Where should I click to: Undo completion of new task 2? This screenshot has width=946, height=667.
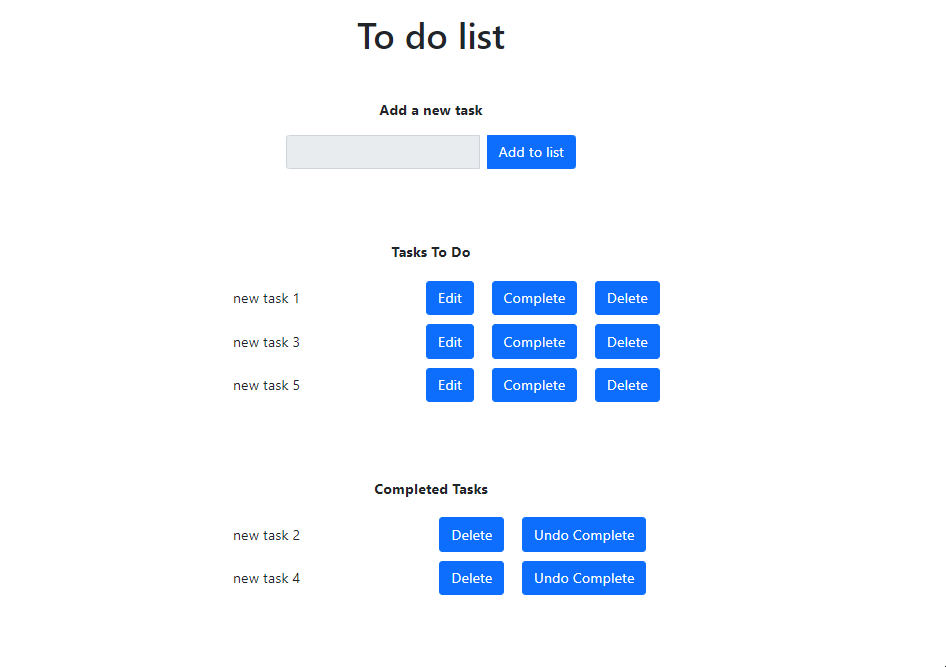[583, 534]
